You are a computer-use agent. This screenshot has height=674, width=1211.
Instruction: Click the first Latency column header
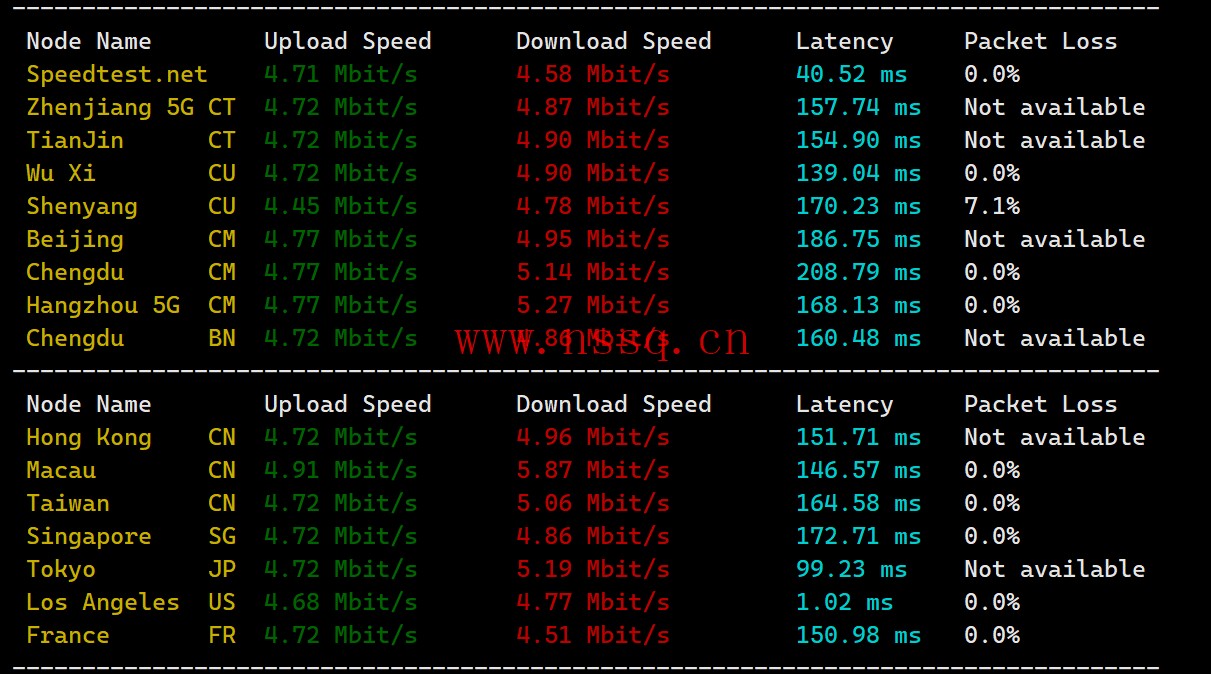click(845, 41)
